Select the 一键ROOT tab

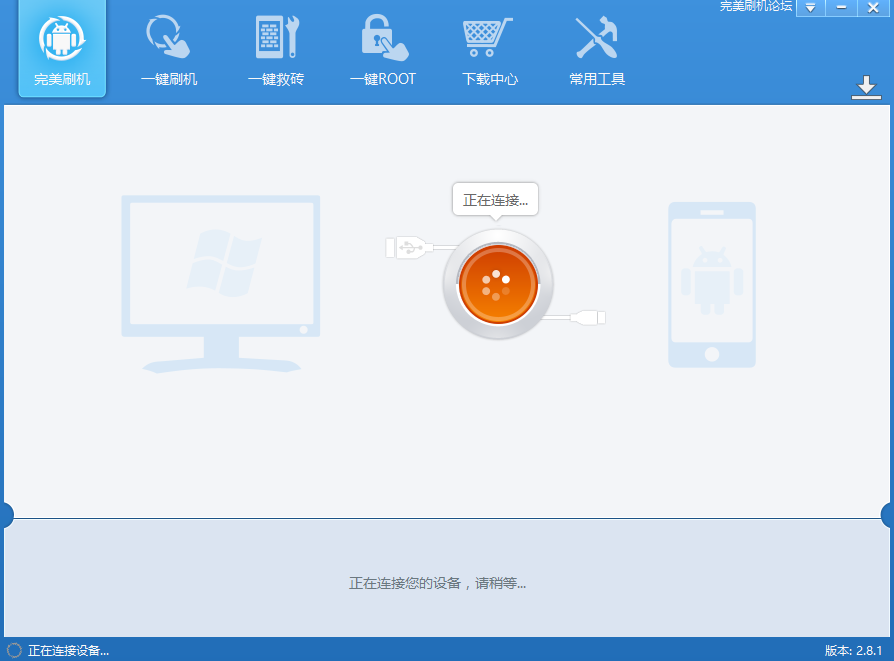383,50
